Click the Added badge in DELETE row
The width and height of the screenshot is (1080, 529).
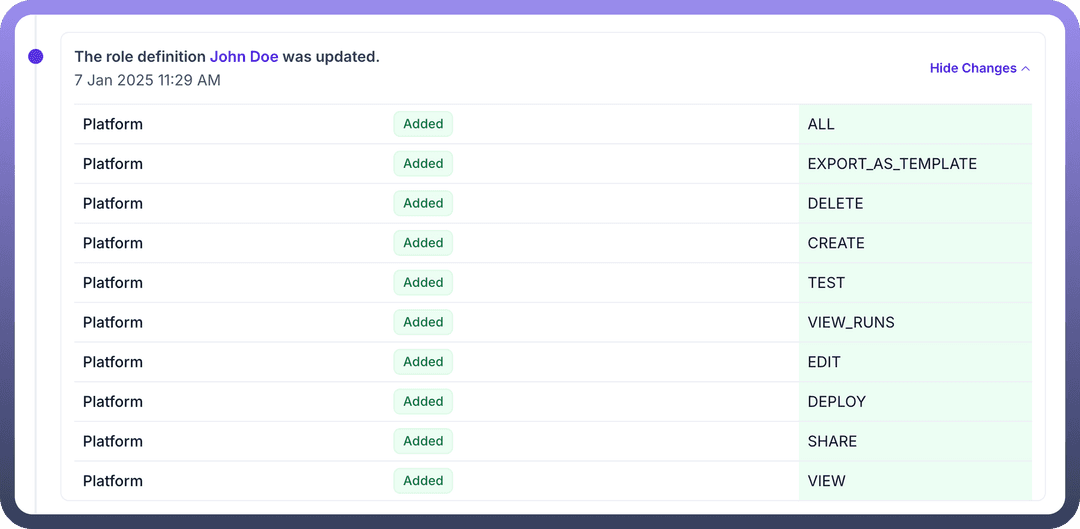pyautogui.click(x=423, y=203)
